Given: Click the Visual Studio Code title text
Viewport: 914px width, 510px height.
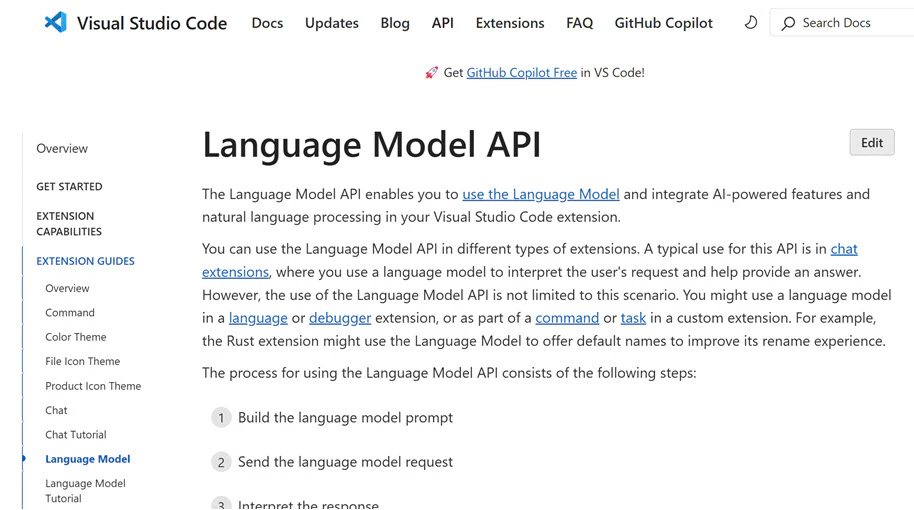Looking at the screenshot, I should coord(152,23).
